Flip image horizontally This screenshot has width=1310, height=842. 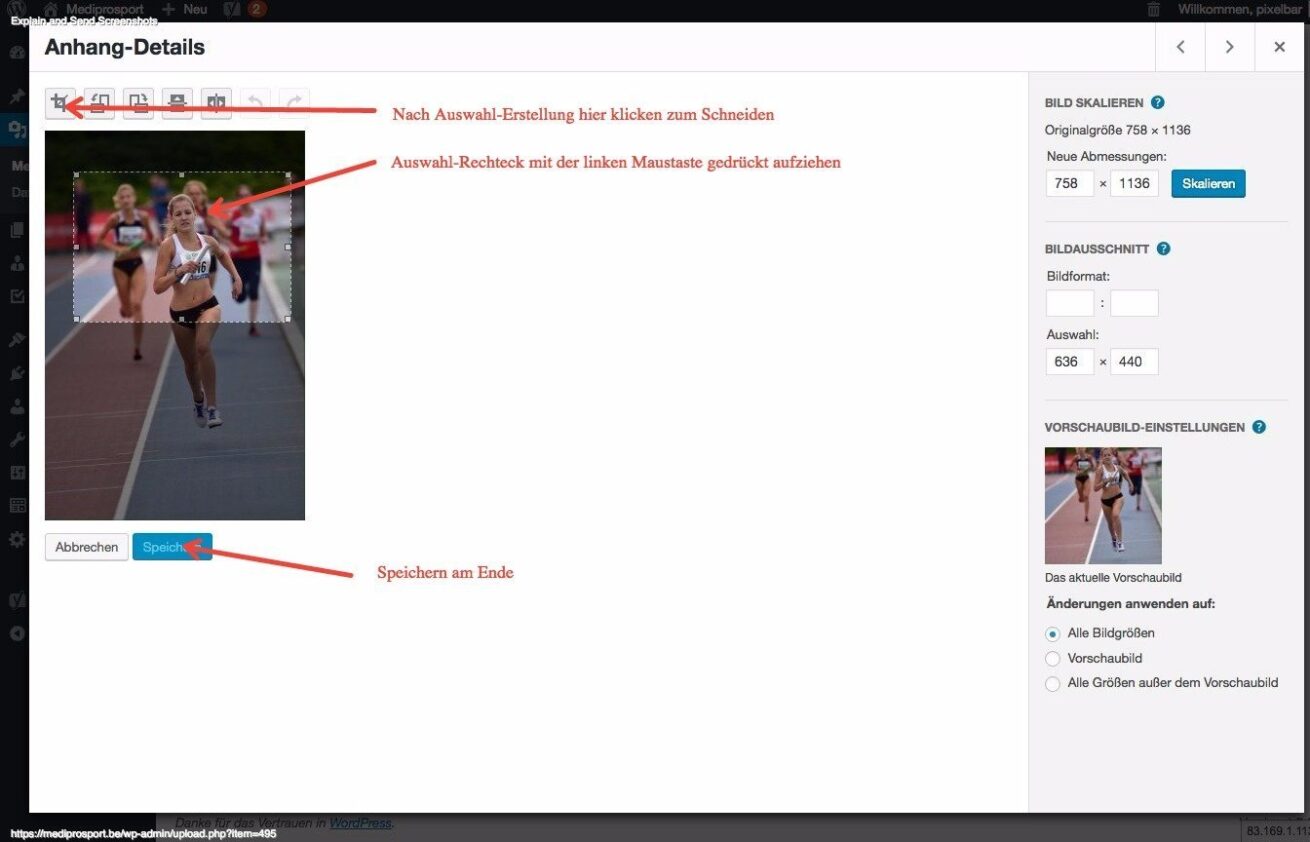216,103
